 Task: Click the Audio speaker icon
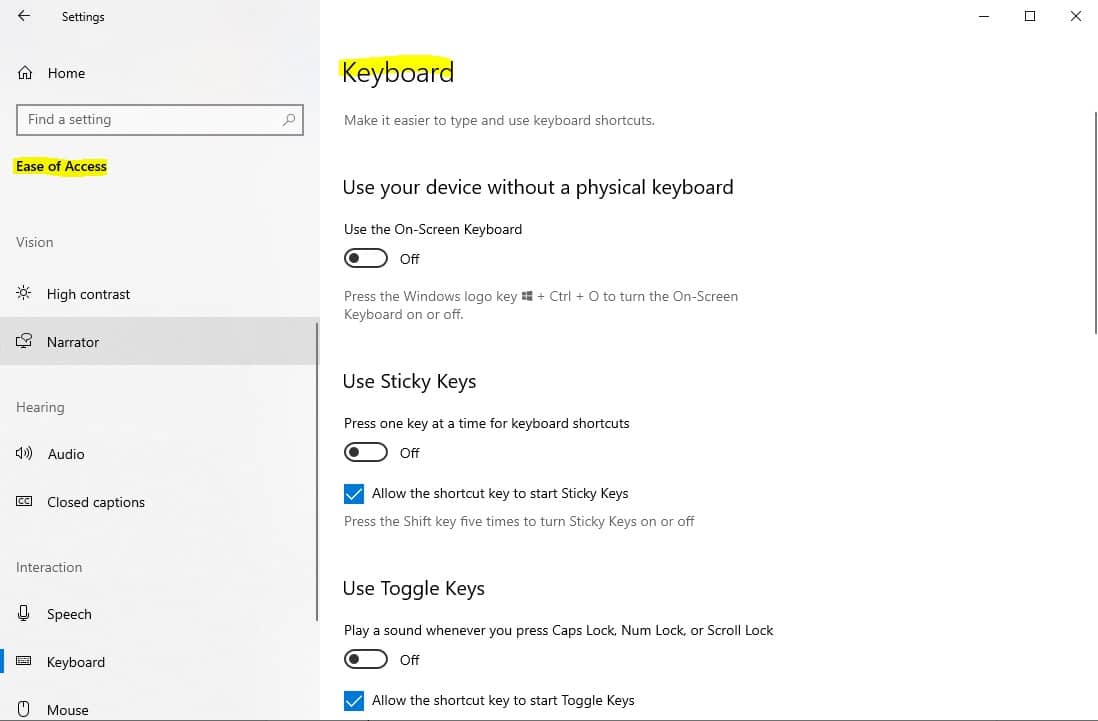(24, 453)
